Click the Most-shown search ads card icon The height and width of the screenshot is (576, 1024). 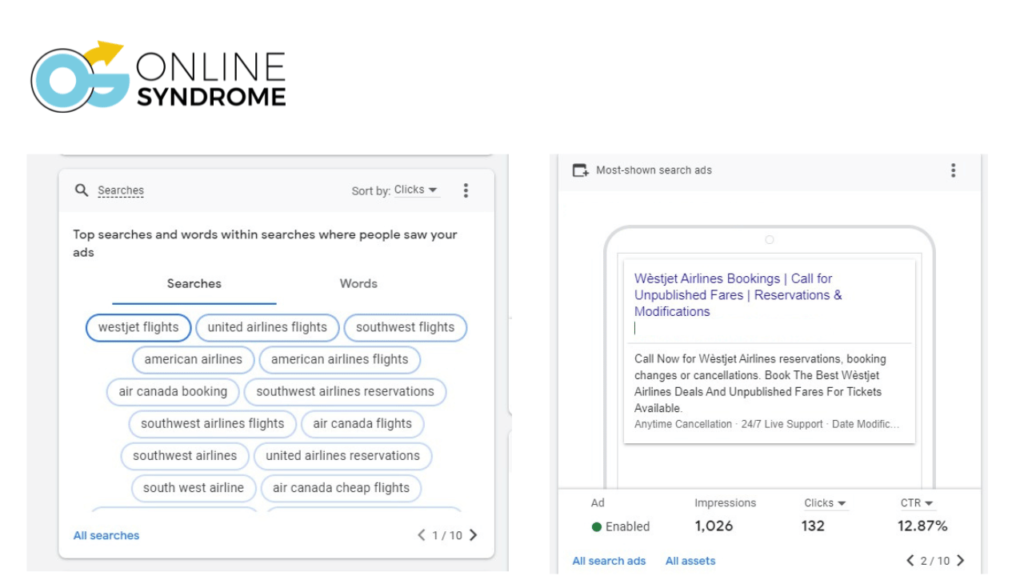coord(580,170)
